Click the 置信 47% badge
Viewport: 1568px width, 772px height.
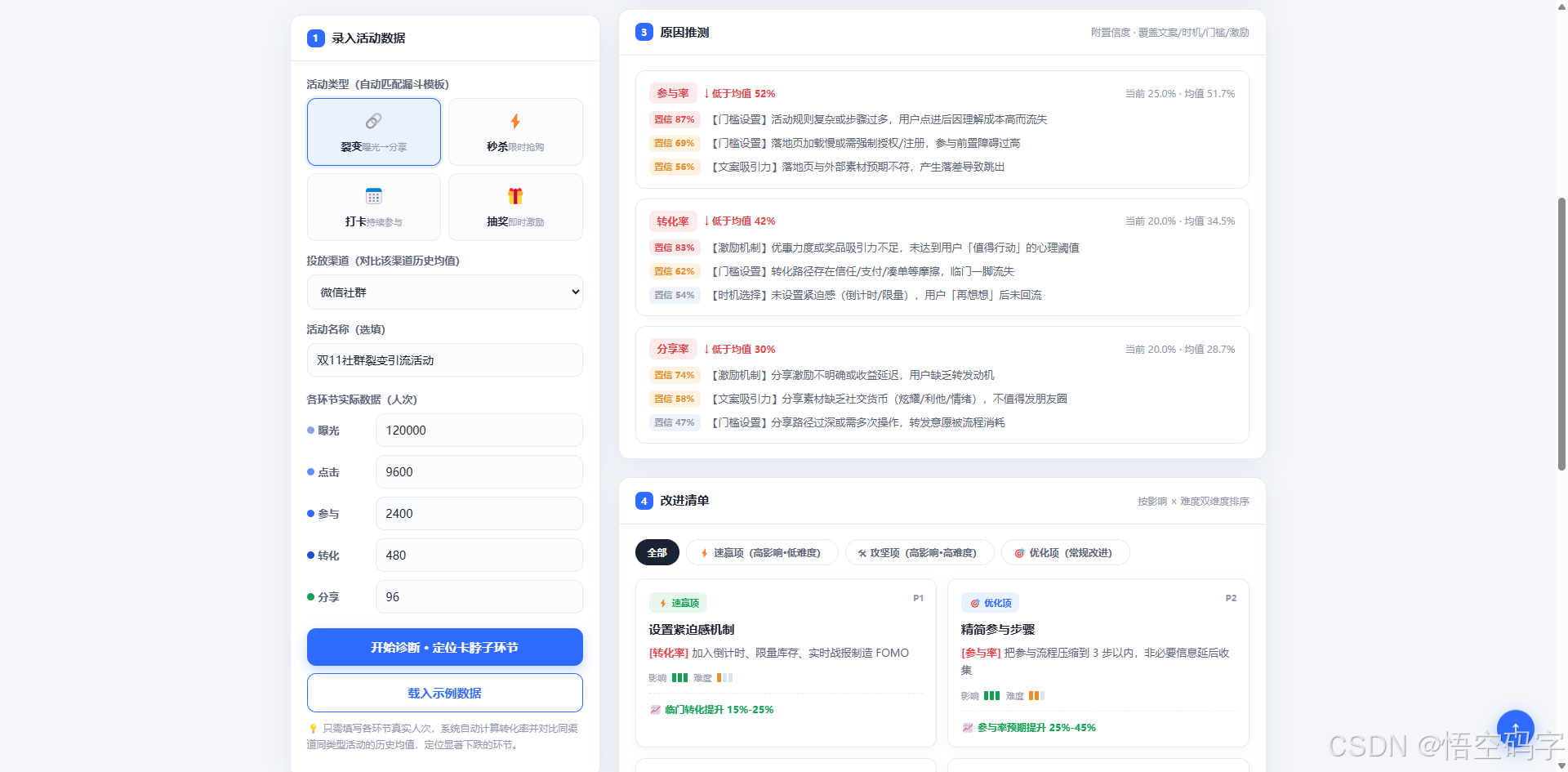tap(675, 422)
